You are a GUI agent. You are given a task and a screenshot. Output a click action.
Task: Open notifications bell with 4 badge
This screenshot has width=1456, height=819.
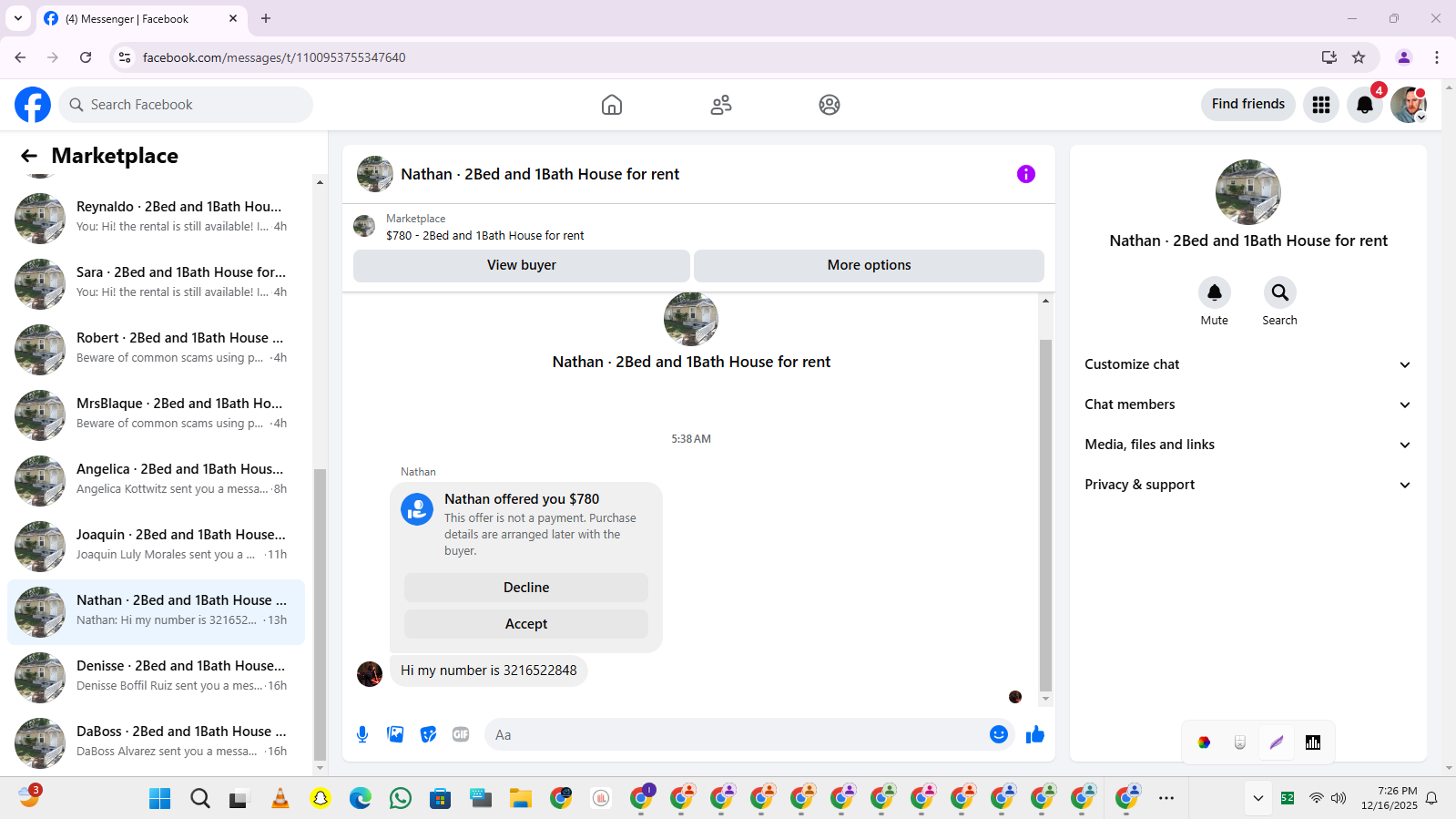1365,105
